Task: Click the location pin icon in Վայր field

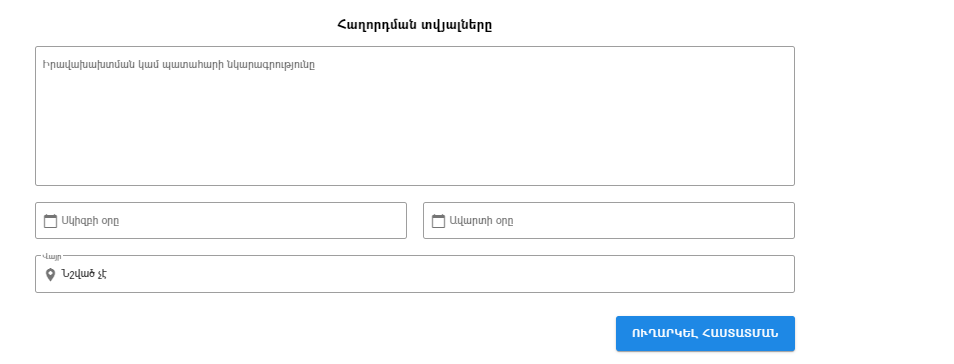Action: point(50,275)
